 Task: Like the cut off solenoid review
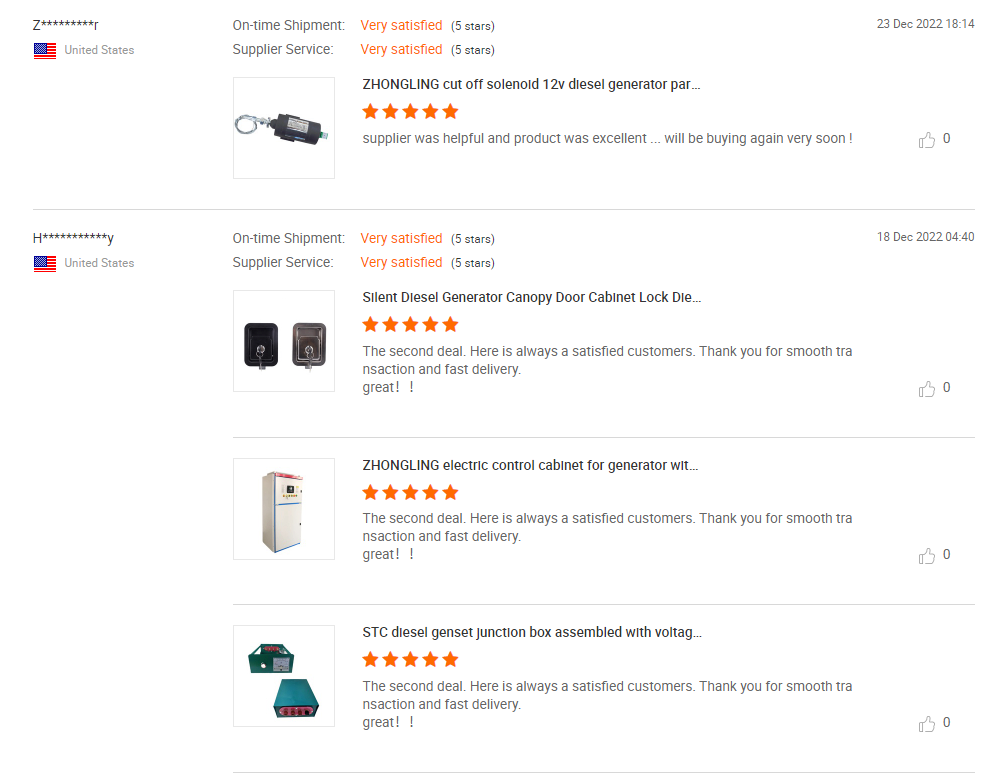tap(927, 140)
